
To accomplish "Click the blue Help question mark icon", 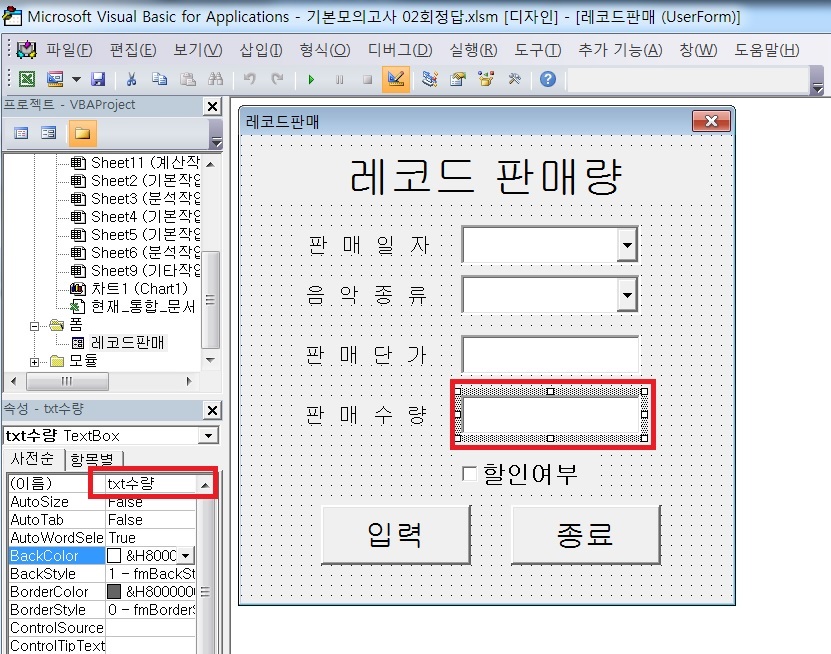I will click(x=548, y=79).
